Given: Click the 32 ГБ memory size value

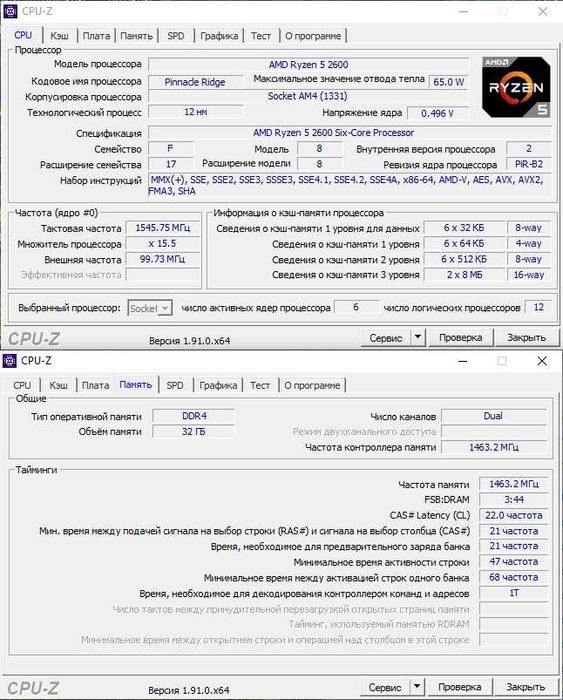Looking at the screenshot, I should point(194,432).
